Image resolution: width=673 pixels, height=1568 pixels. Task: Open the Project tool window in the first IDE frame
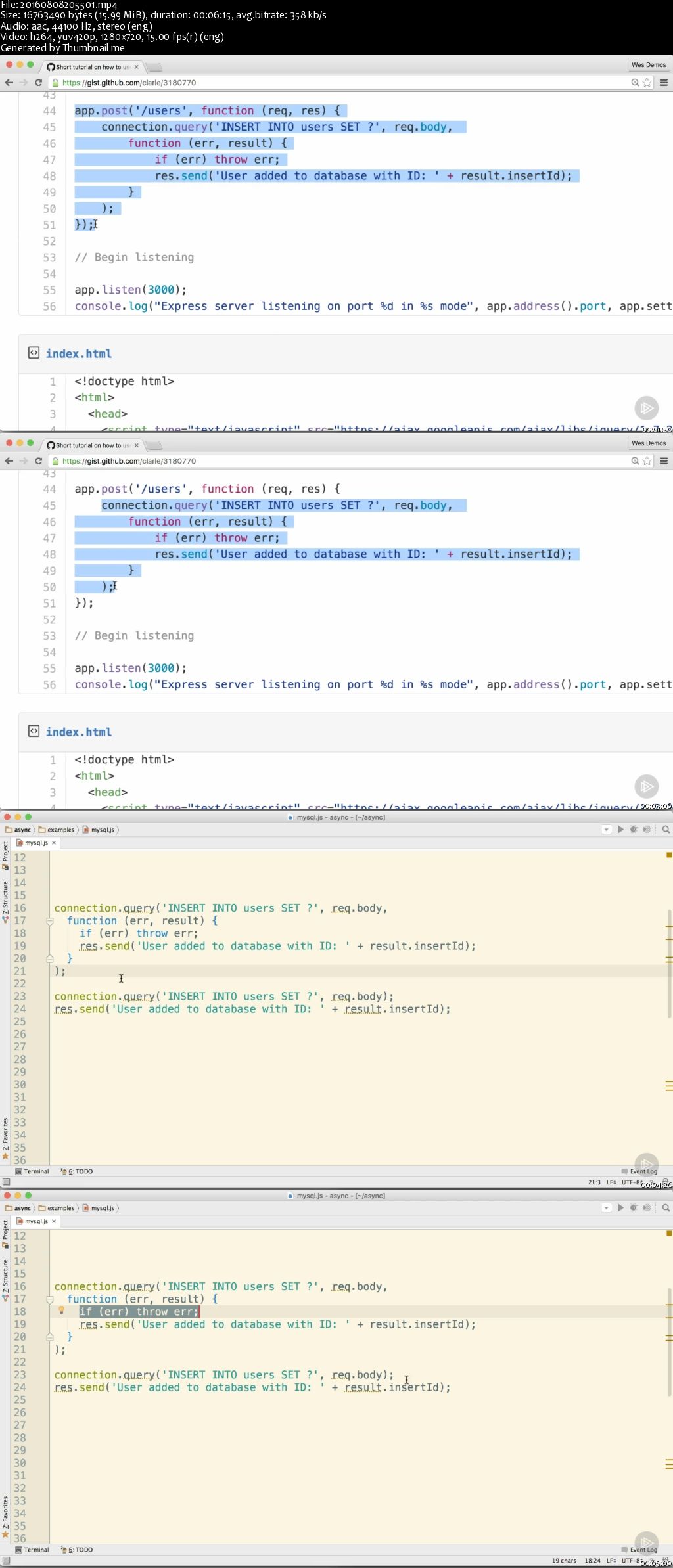(x=5, y=855)
